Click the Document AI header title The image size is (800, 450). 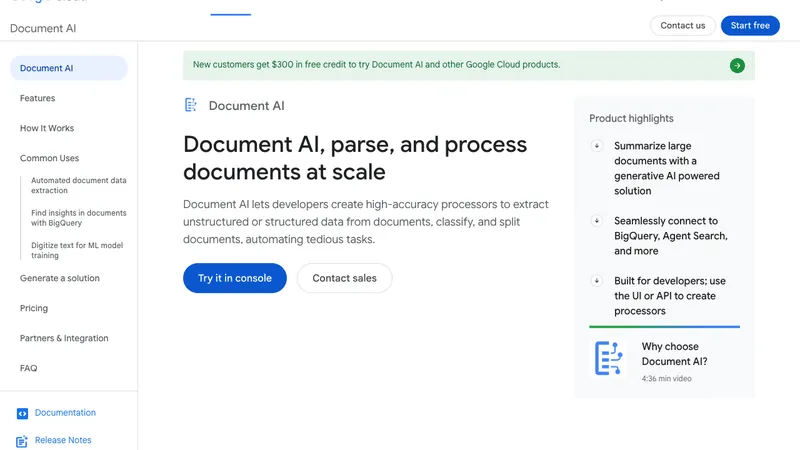coord(43,29)
